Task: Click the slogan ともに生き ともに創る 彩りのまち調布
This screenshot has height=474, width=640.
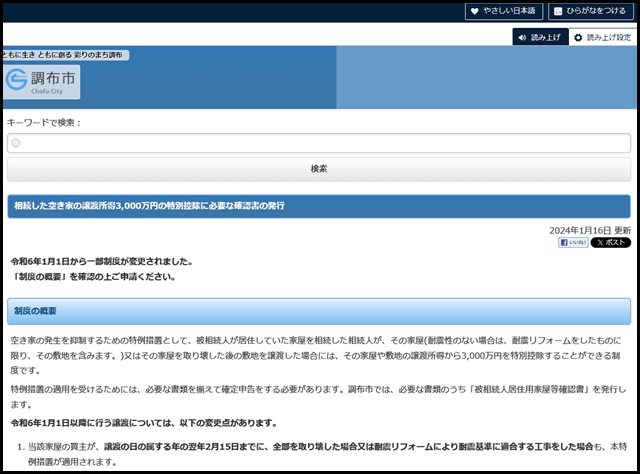Action: click(x=65, y=55)
